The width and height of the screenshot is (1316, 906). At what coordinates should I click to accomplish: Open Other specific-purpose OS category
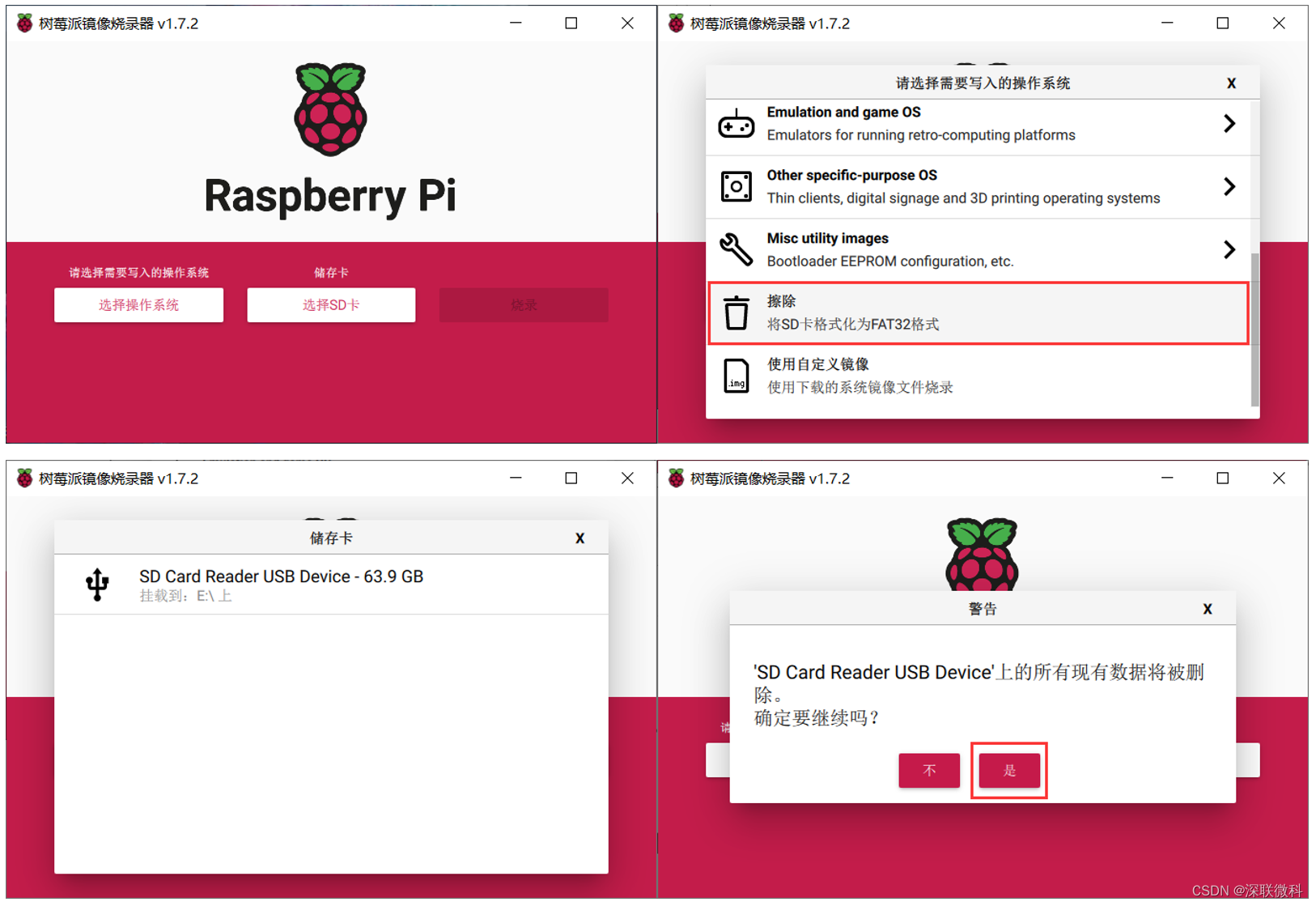point(978,187)
